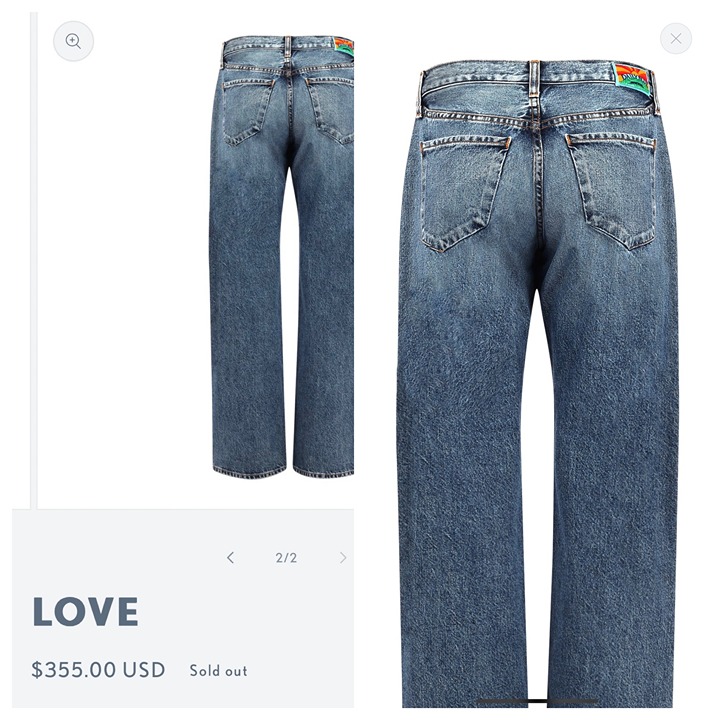Click the Sold out label

[x=219, y=671]
